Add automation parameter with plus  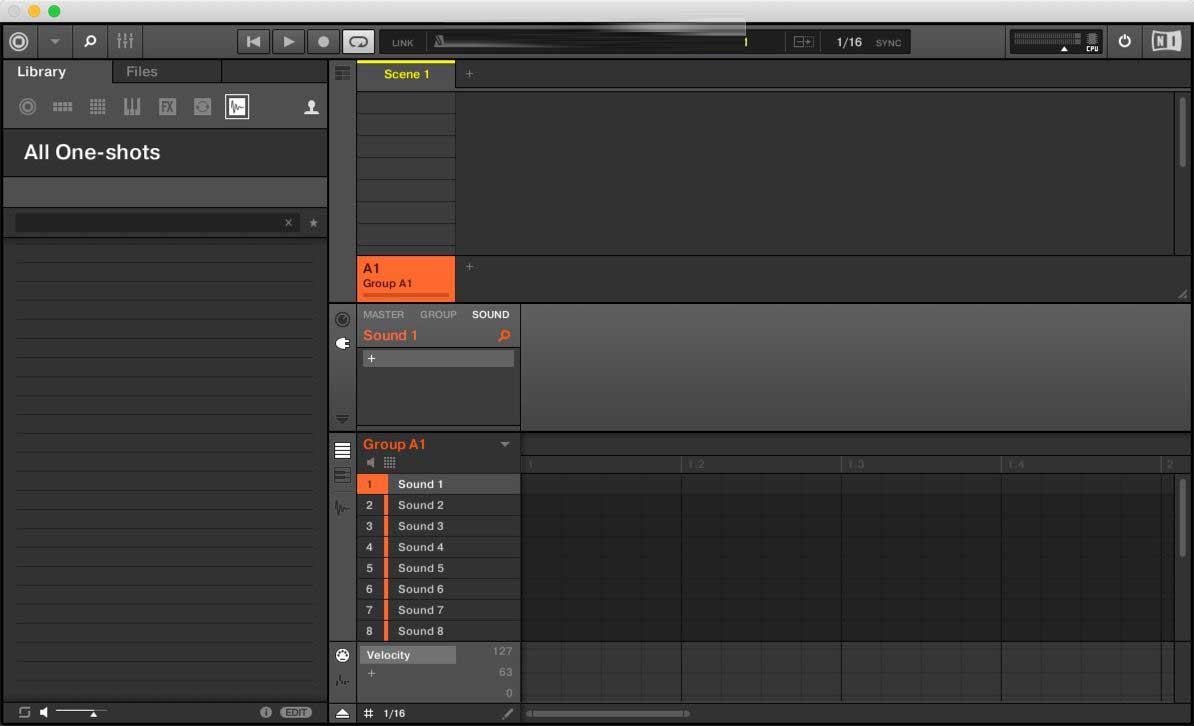372,673
